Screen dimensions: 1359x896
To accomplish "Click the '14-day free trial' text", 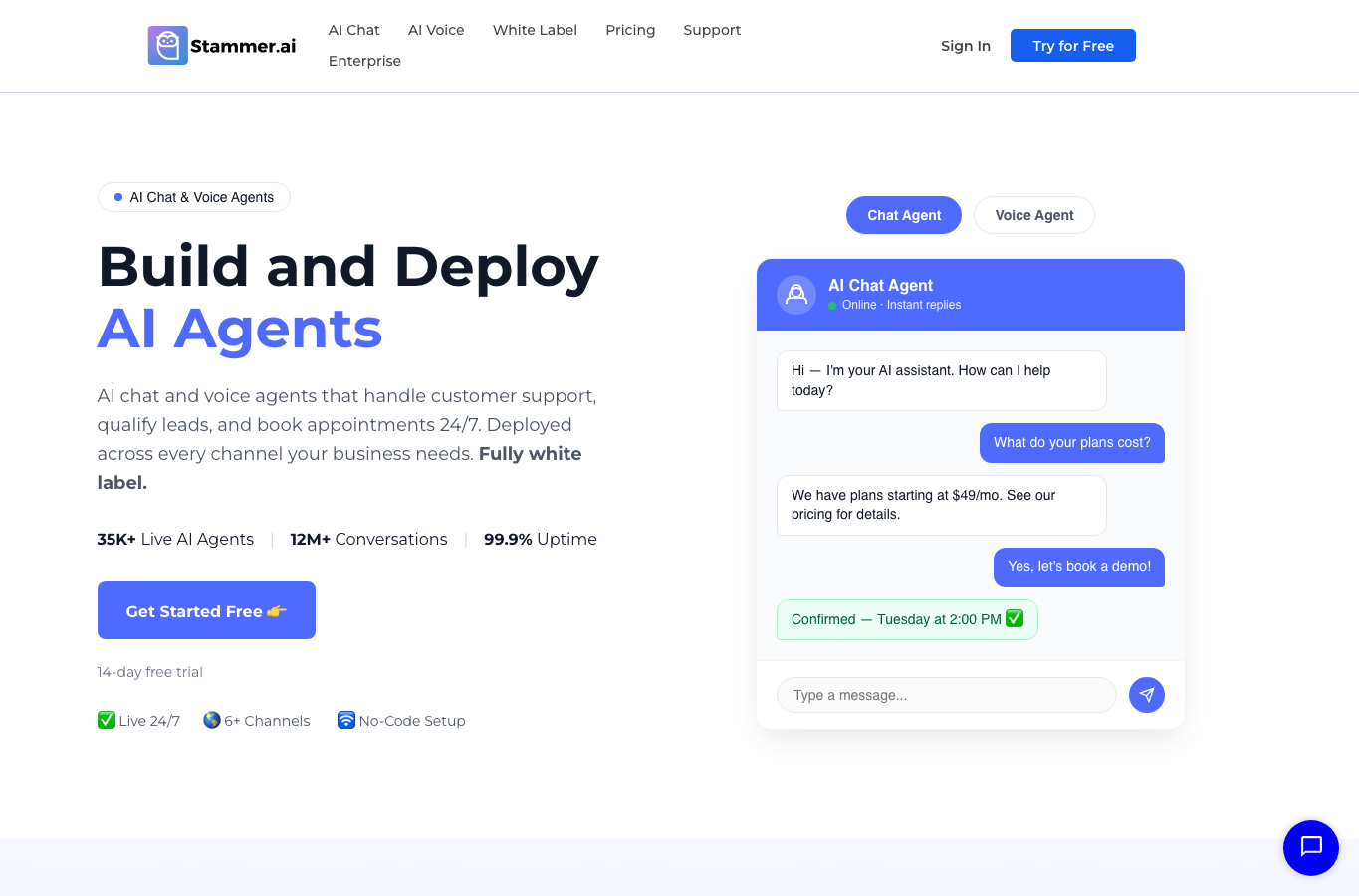I will tap(150, 672).
